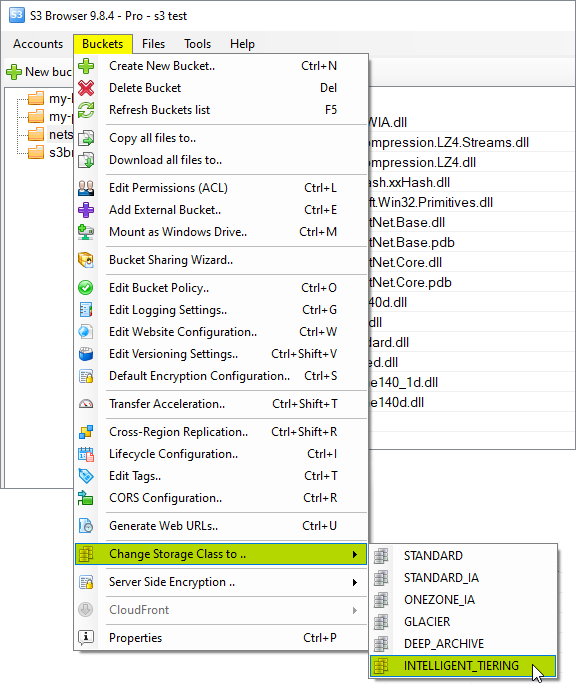The image size is (576, 696).
Task: Select the nets bucket folder in tree
Action: 50,134
